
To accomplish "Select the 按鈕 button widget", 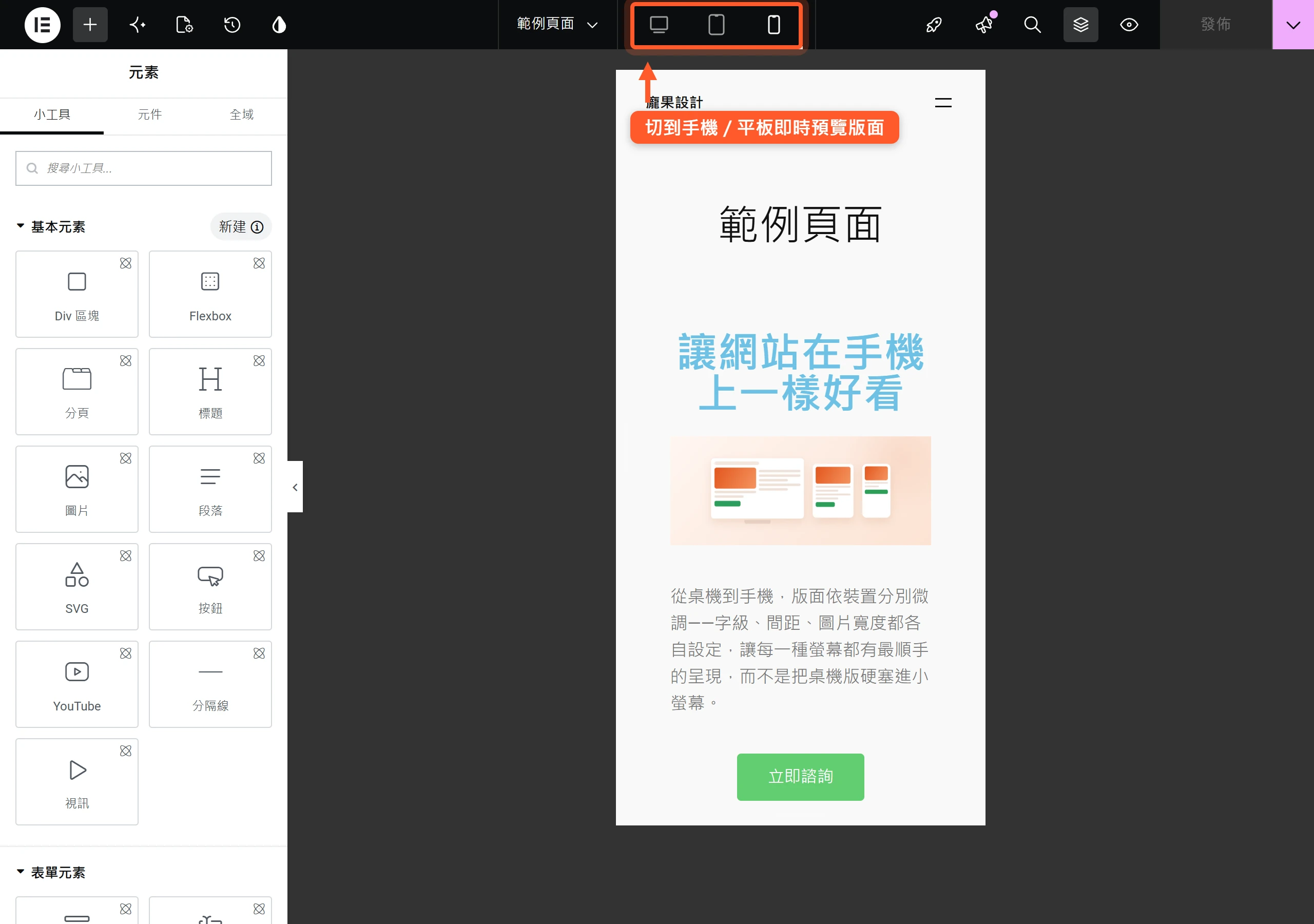I will [x=210, y=587].
